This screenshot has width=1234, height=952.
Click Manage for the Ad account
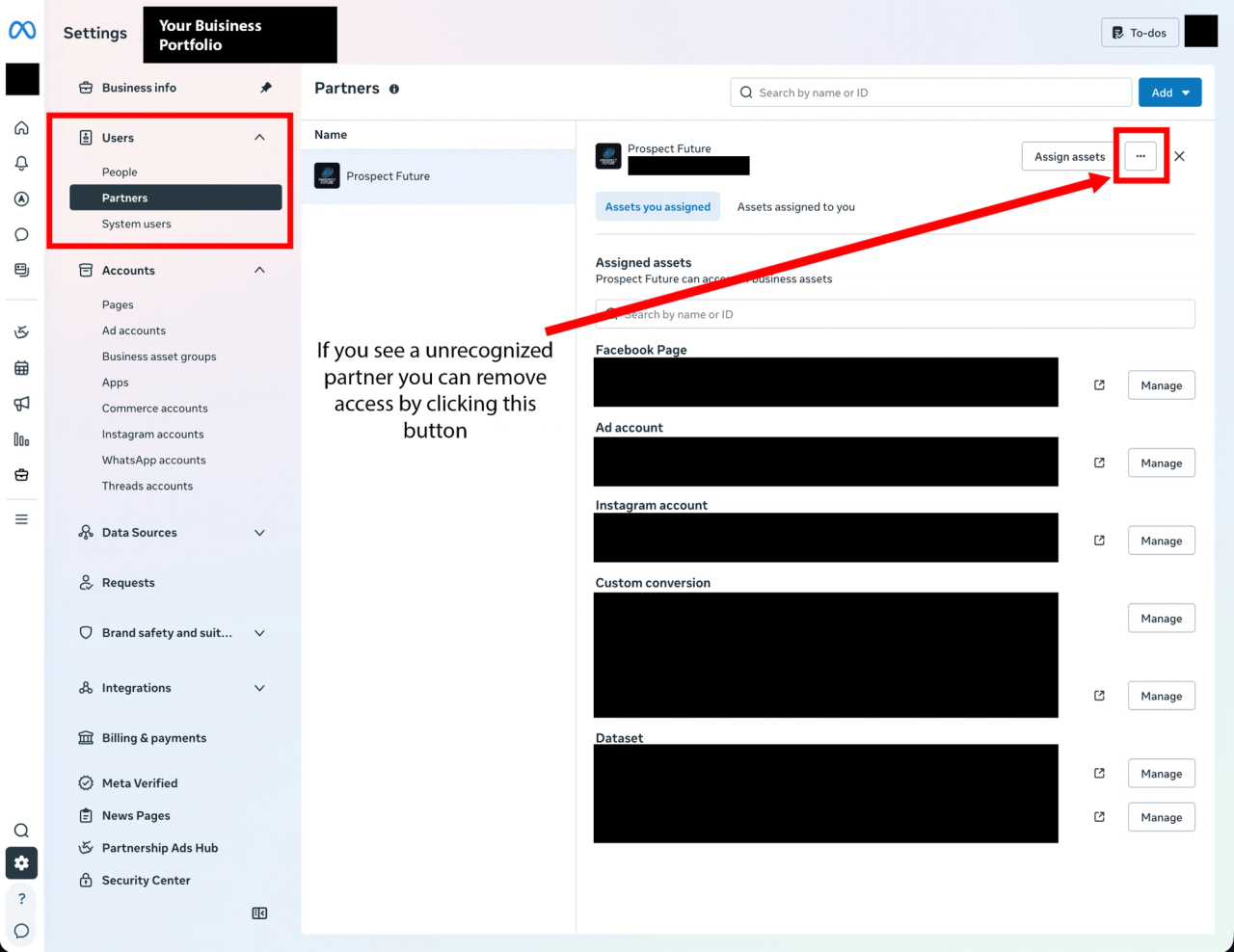click(1162, 463)
